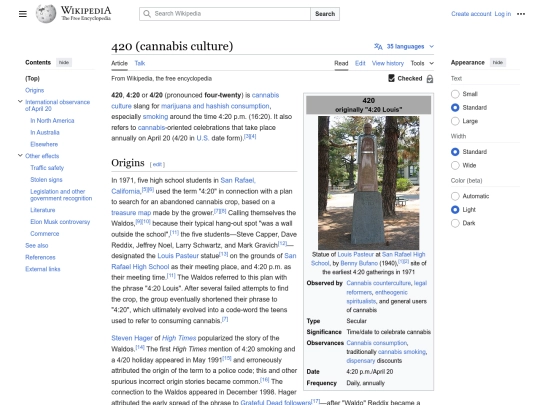Jump to References section
540x405 pixels.
click(40, 257)
